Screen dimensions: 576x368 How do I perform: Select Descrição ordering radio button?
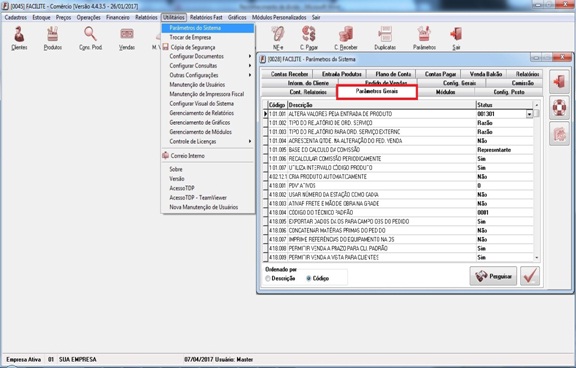pyautogui.click(x=267, y=278)
